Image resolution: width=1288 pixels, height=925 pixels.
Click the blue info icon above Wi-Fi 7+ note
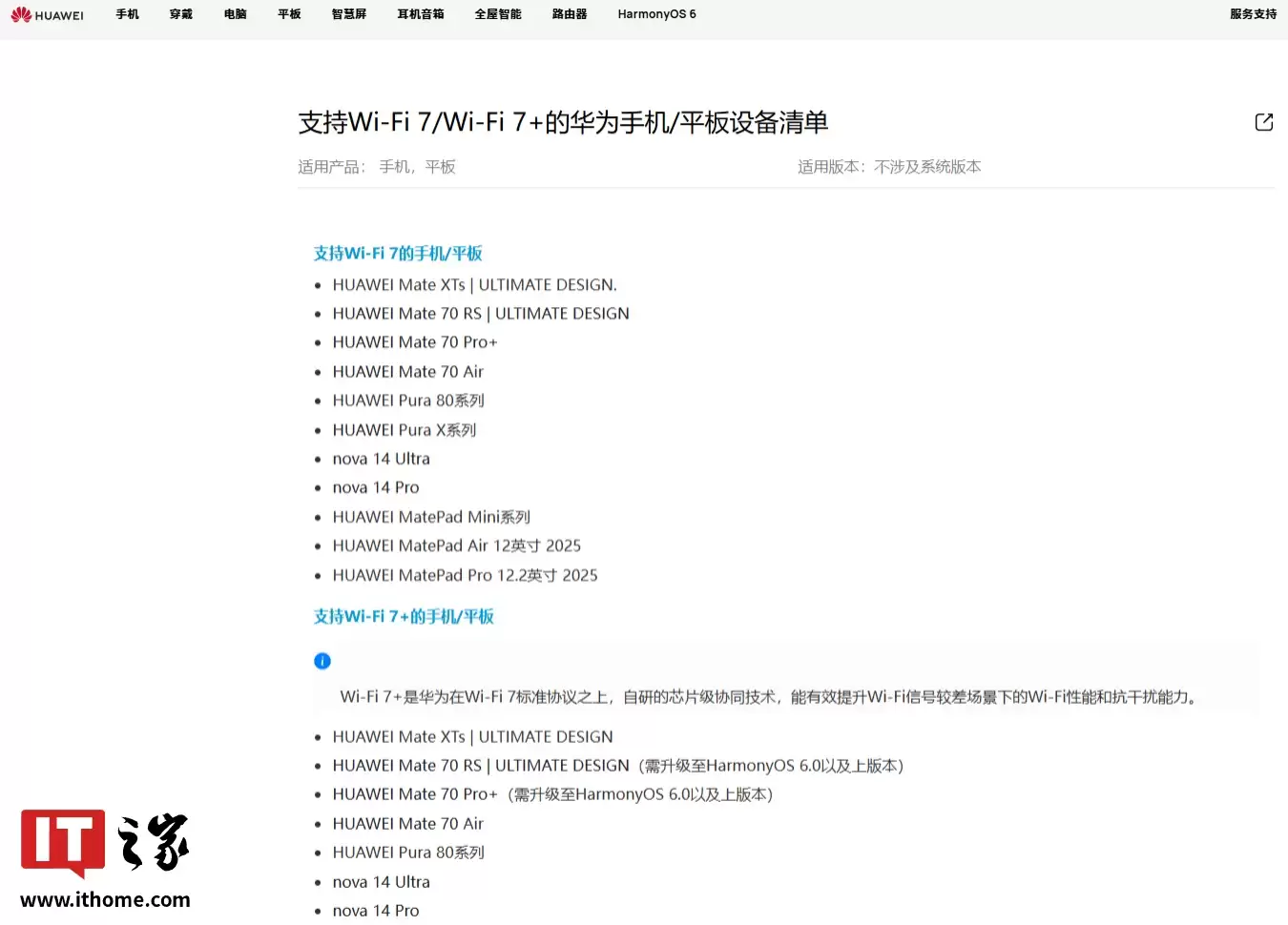322,660
